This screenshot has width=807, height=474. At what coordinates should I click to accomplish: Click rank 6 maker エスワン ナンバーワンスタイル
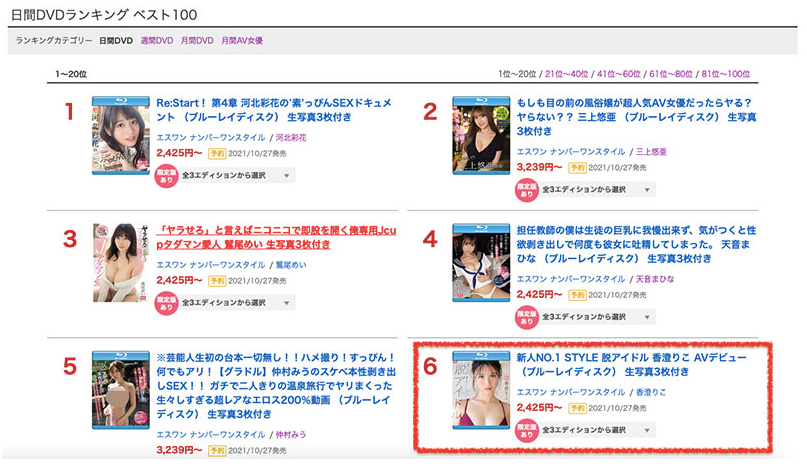[x=571, y=392]
